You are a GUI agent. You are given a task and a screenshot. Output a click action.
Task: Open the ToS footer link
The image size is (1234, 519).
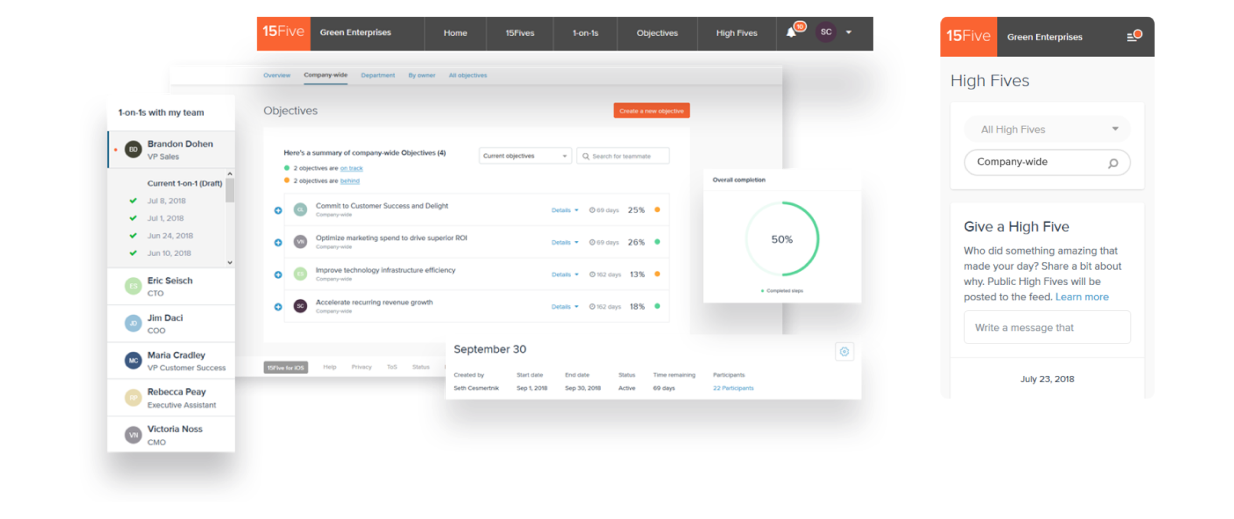pos(392,367)
